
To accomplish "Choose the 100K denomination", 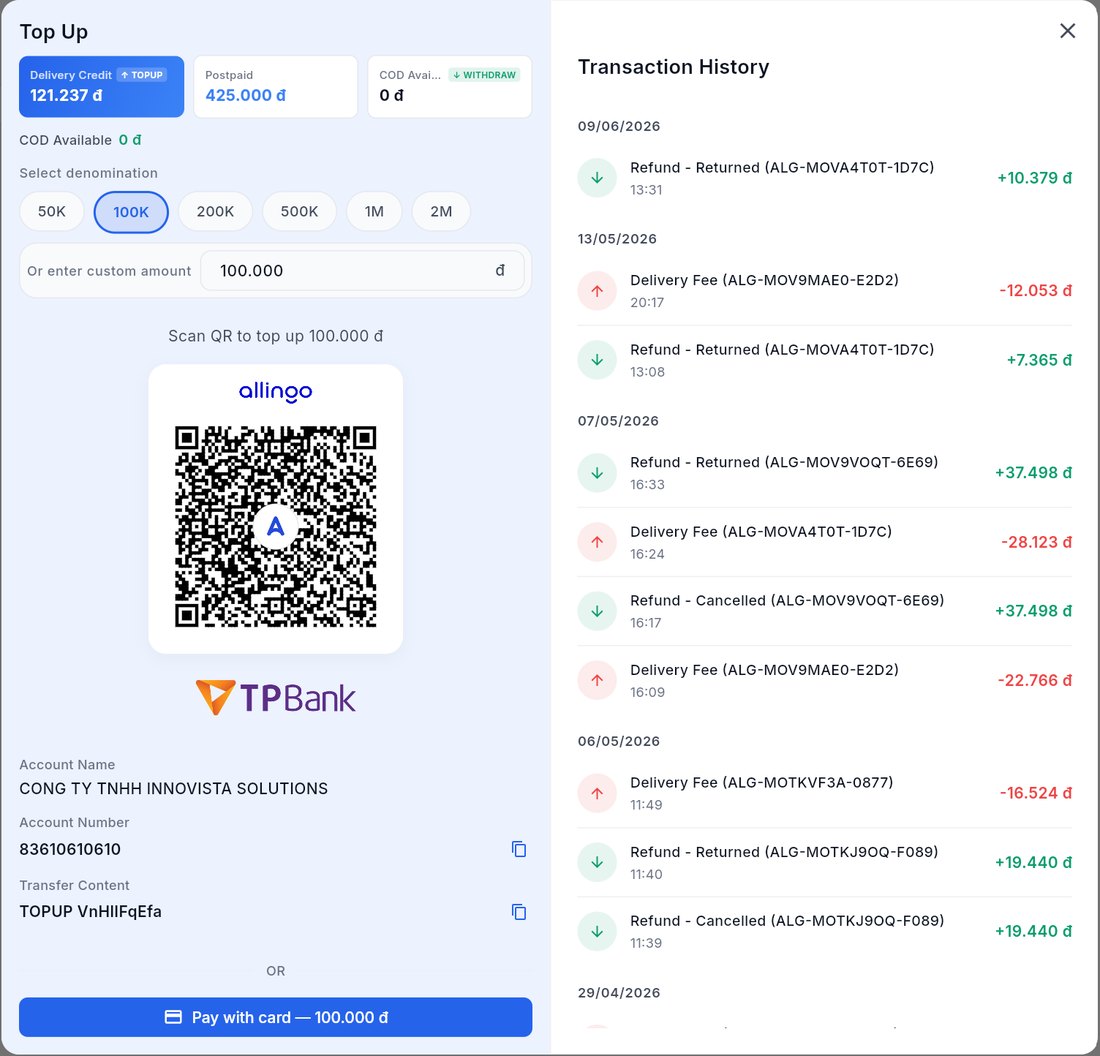I will pos(131,212).
